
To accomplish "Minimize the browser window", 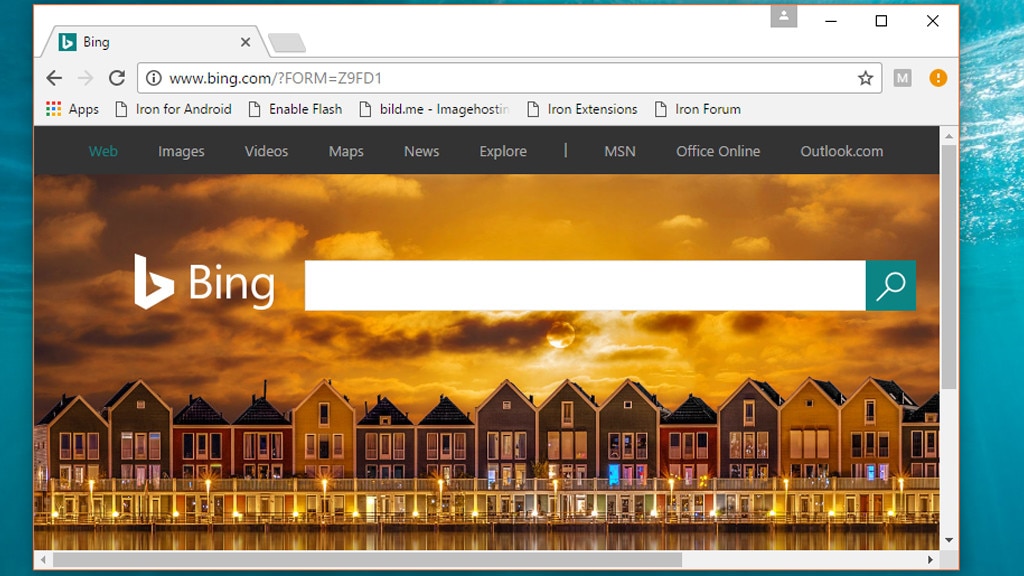I will tap(831, 21).
